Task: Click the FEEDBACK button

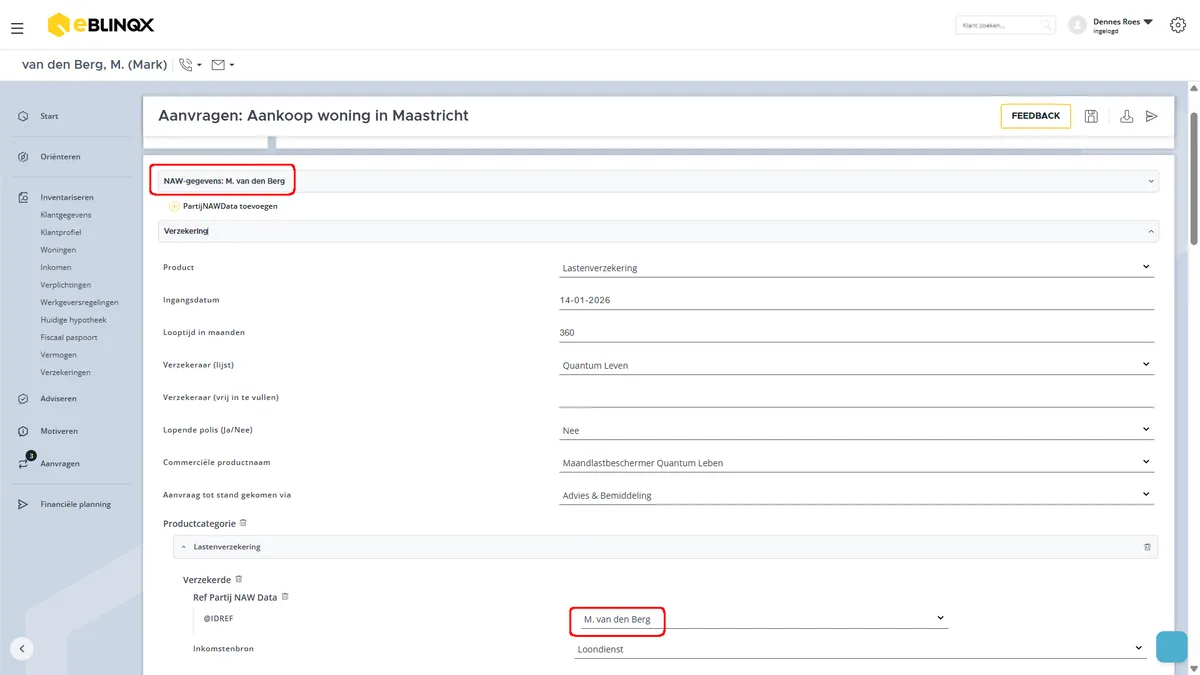Action: tap(1035, 116)
